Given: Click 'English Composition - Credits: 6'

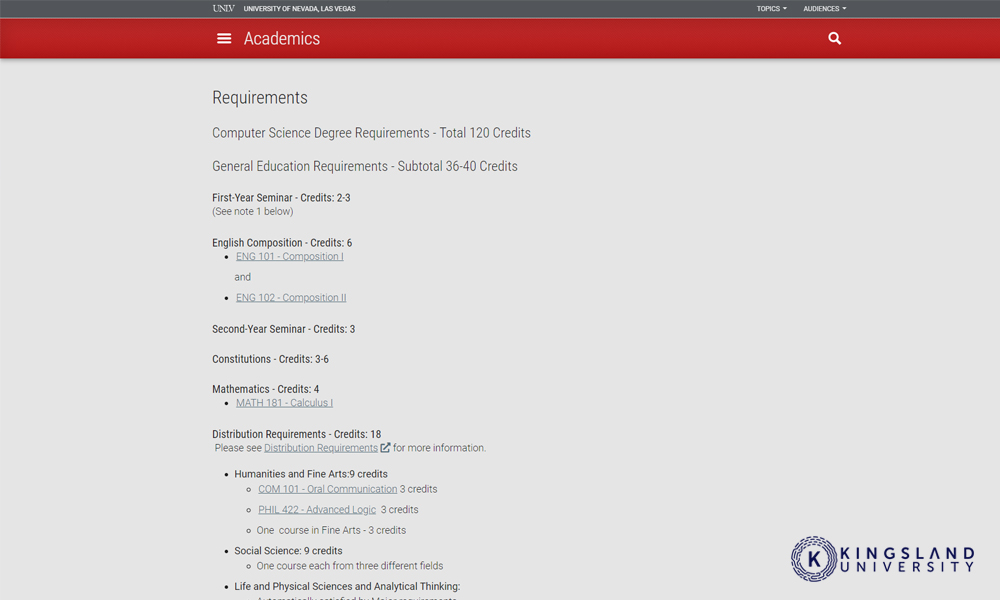Looking at the screenshot, I should [x=282, y=243].
